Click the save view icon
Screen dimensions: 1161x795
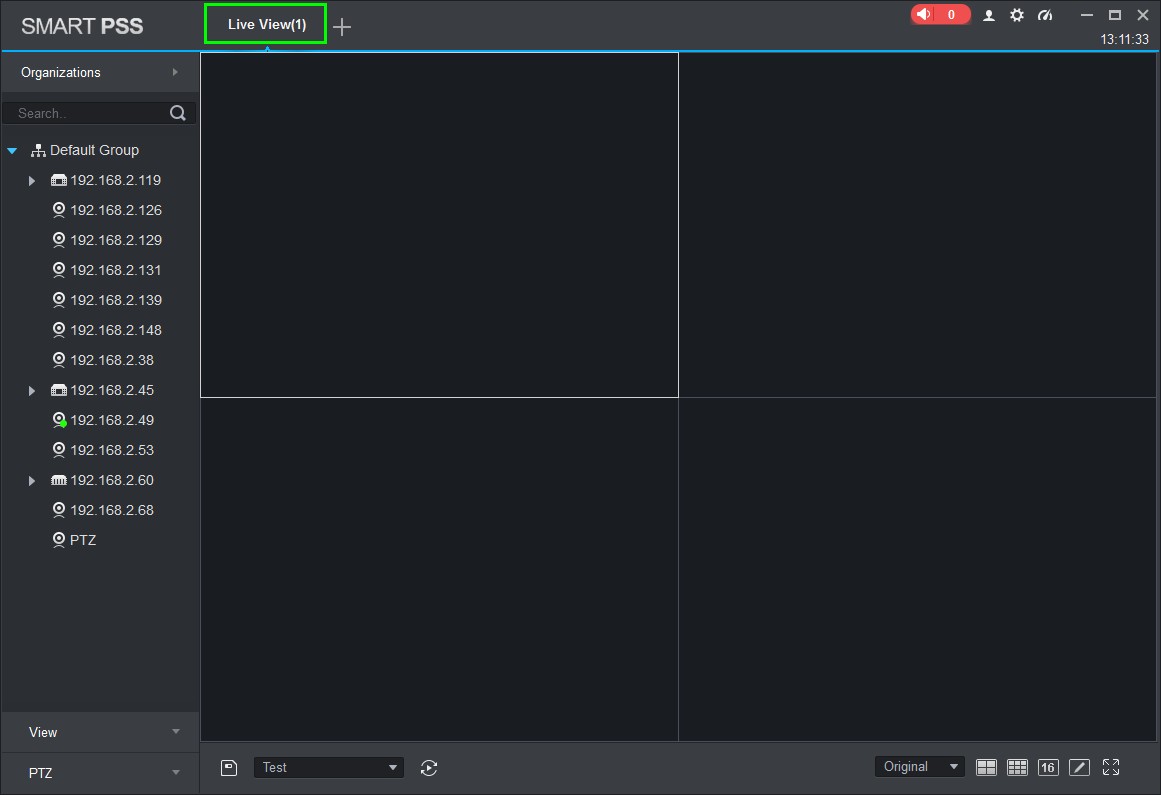229,768
